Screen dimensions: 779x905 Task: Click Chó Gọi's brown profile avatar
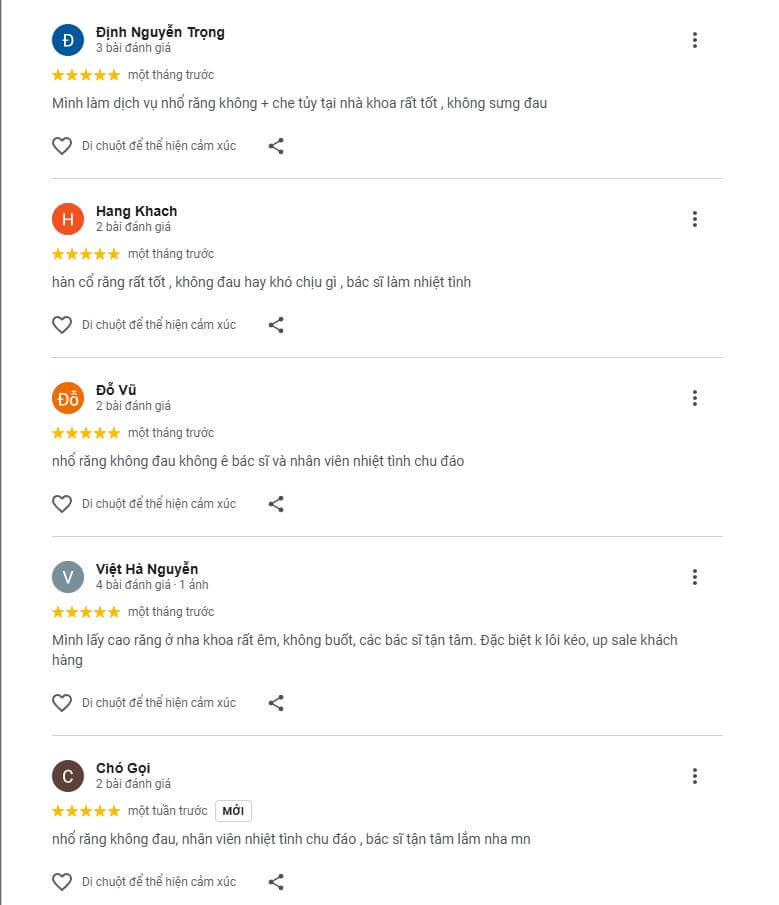click(x=68, y=776)
